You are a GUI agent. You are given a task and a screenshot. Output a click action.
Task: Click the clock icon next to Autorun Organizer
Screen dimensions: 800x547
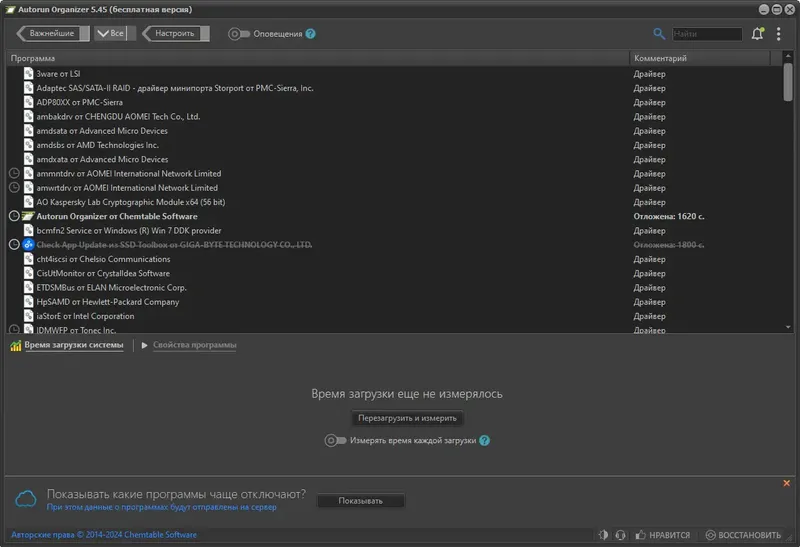[x=14, y=216]
